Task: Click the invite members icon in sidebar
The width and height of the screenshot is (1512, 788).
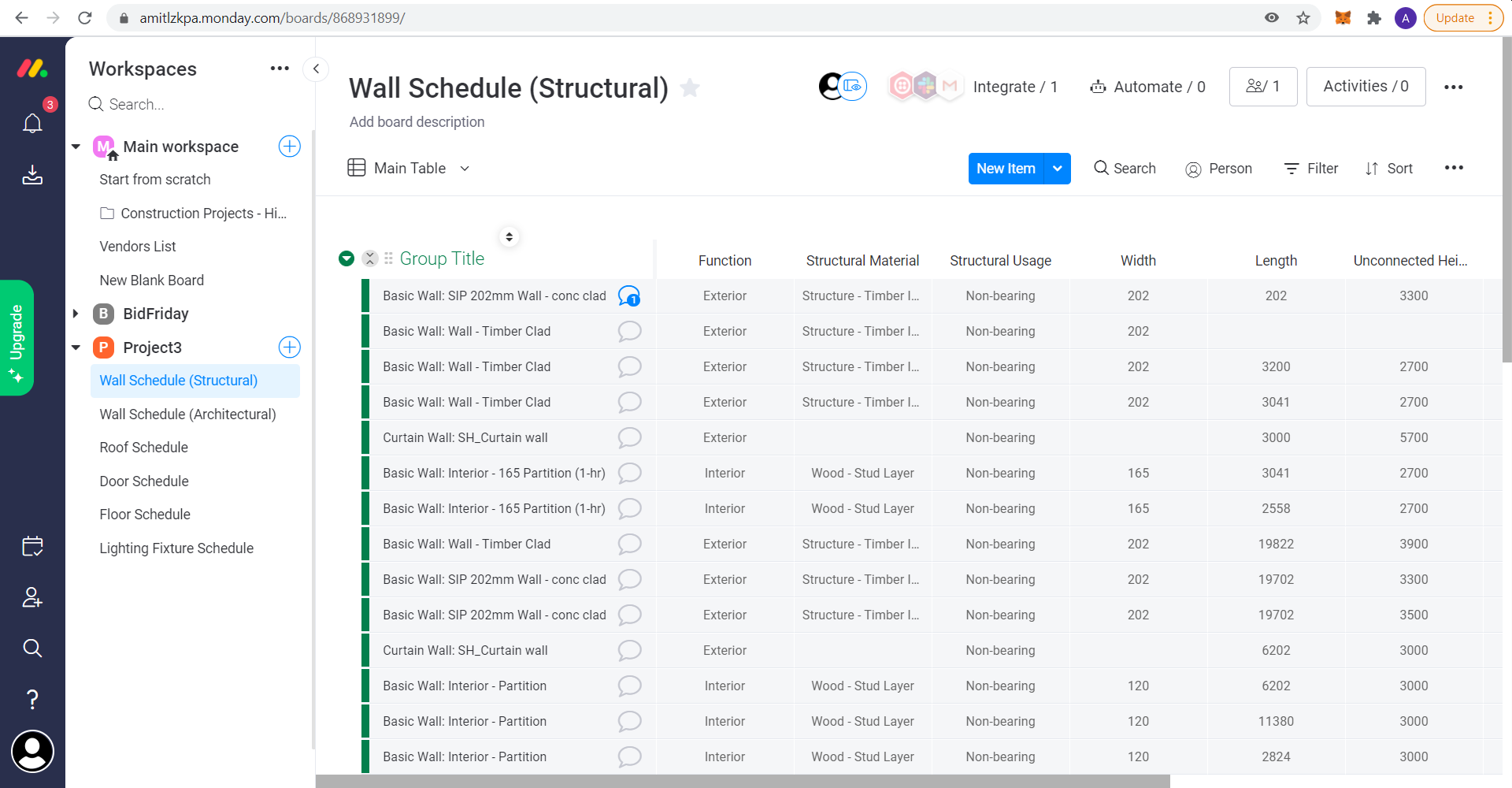Action: pos(32,597)
